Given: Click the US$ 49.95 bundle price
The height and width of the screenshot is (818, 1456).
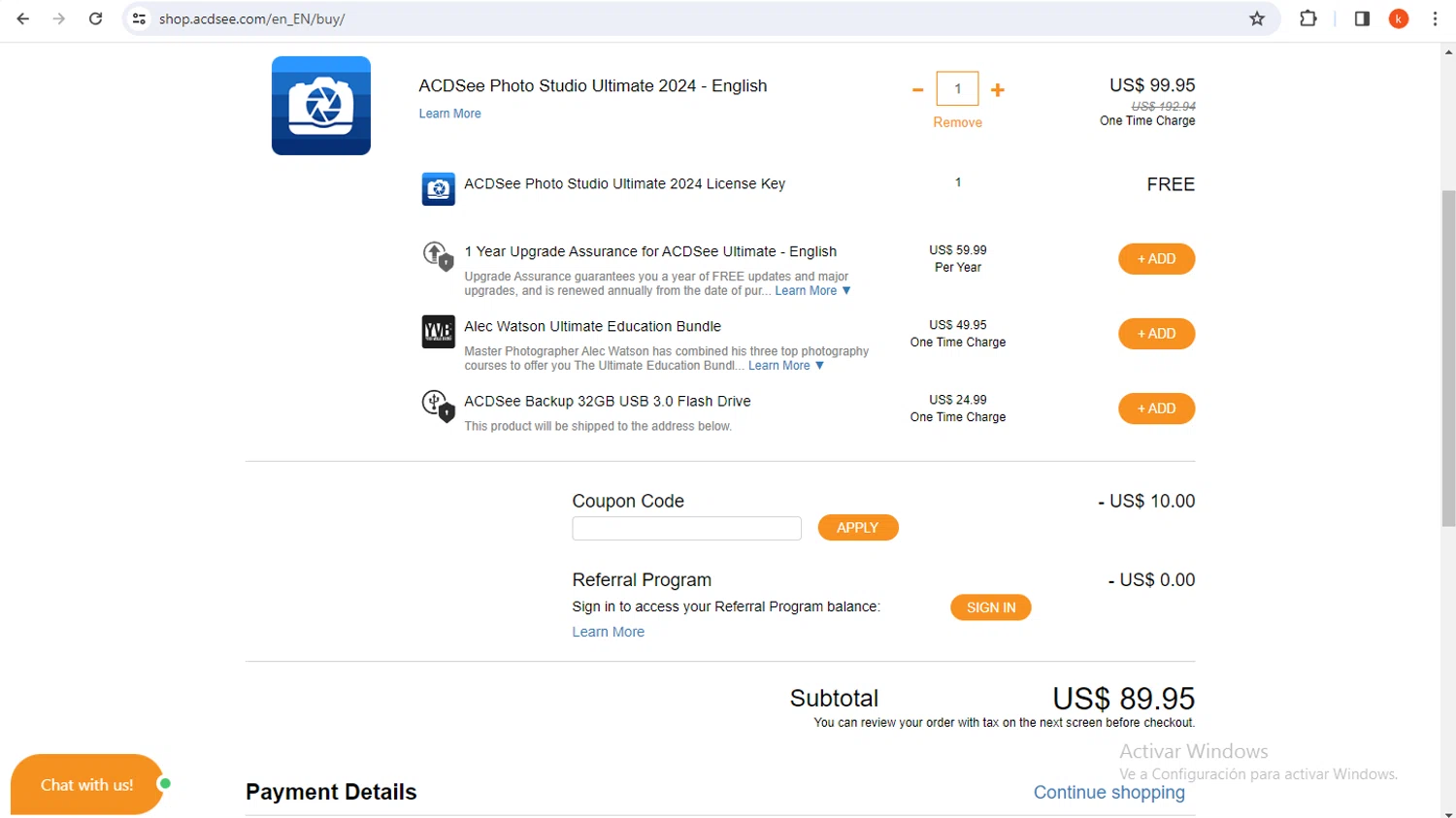Looking at the screenshot, I should point(958,325).
